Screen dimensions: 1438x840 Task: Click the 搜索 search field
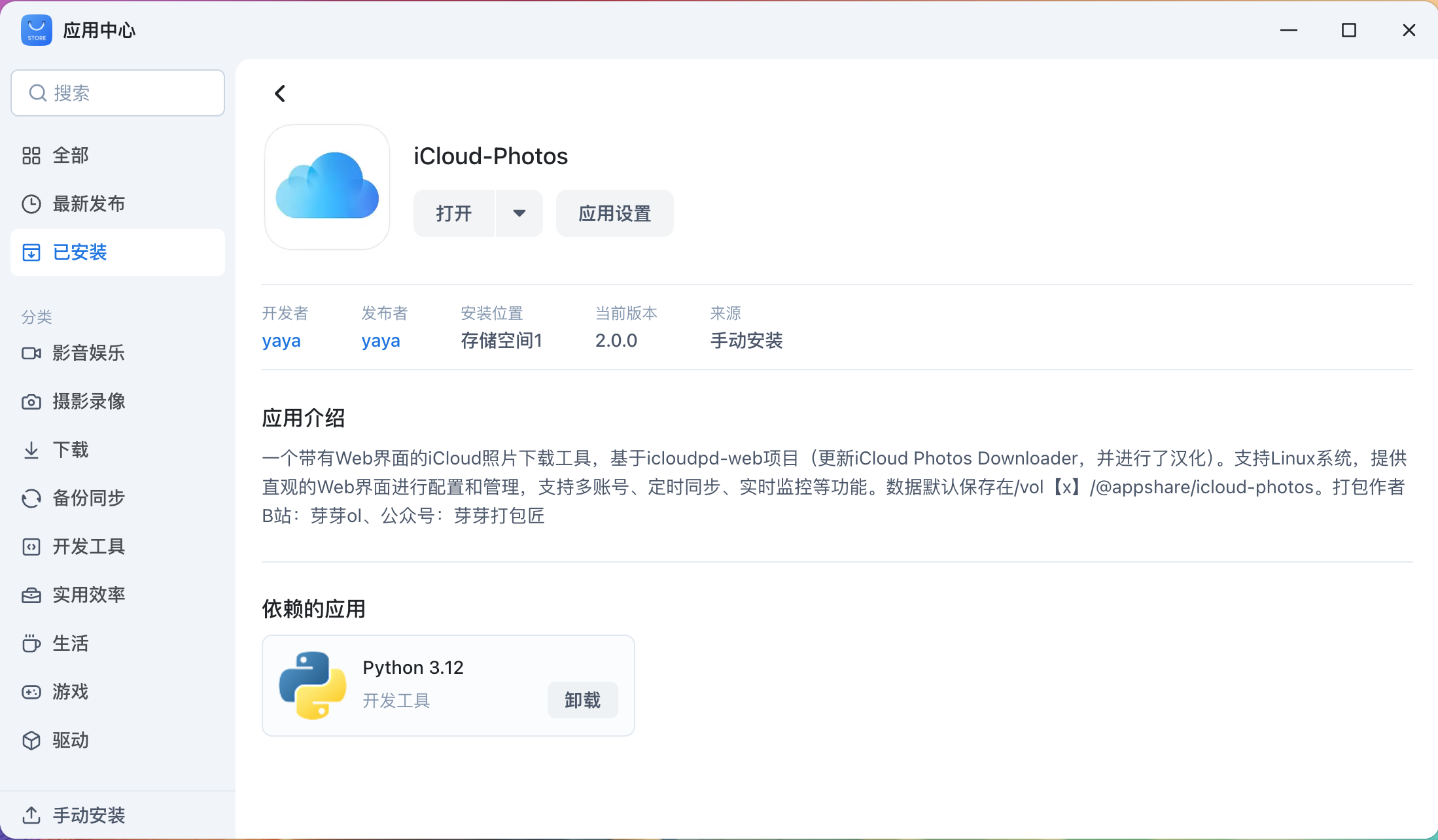118,93
